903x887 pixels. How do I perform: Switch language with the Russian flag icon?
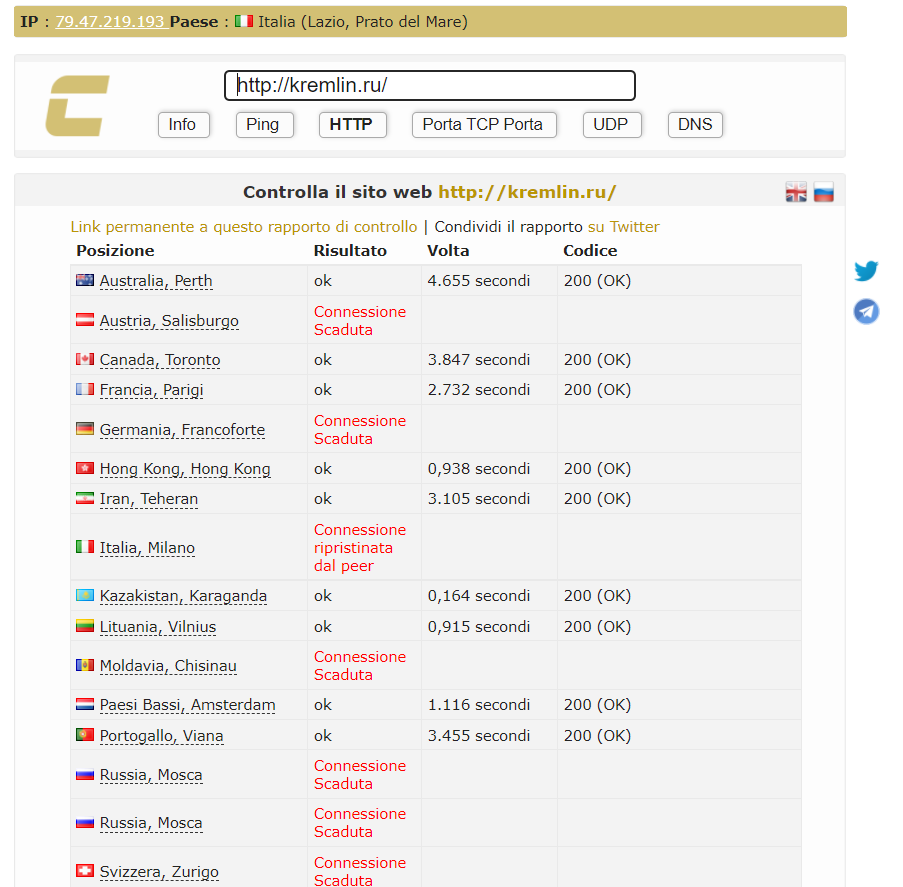[823, 193]
